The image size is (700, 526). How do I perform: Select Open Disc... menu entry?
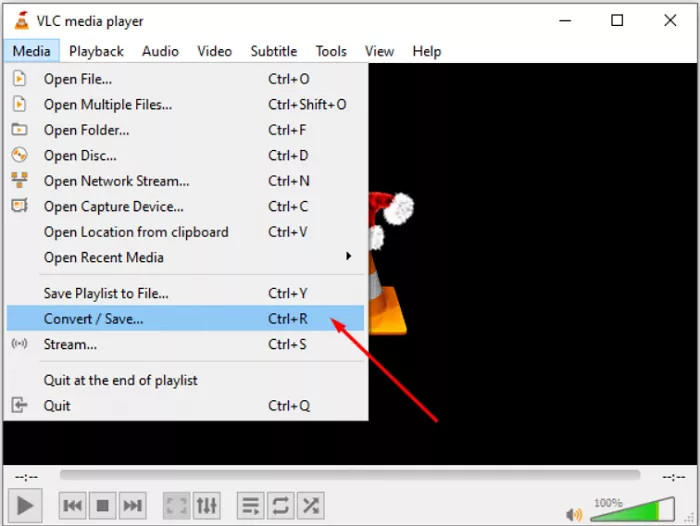pos(185,155)
